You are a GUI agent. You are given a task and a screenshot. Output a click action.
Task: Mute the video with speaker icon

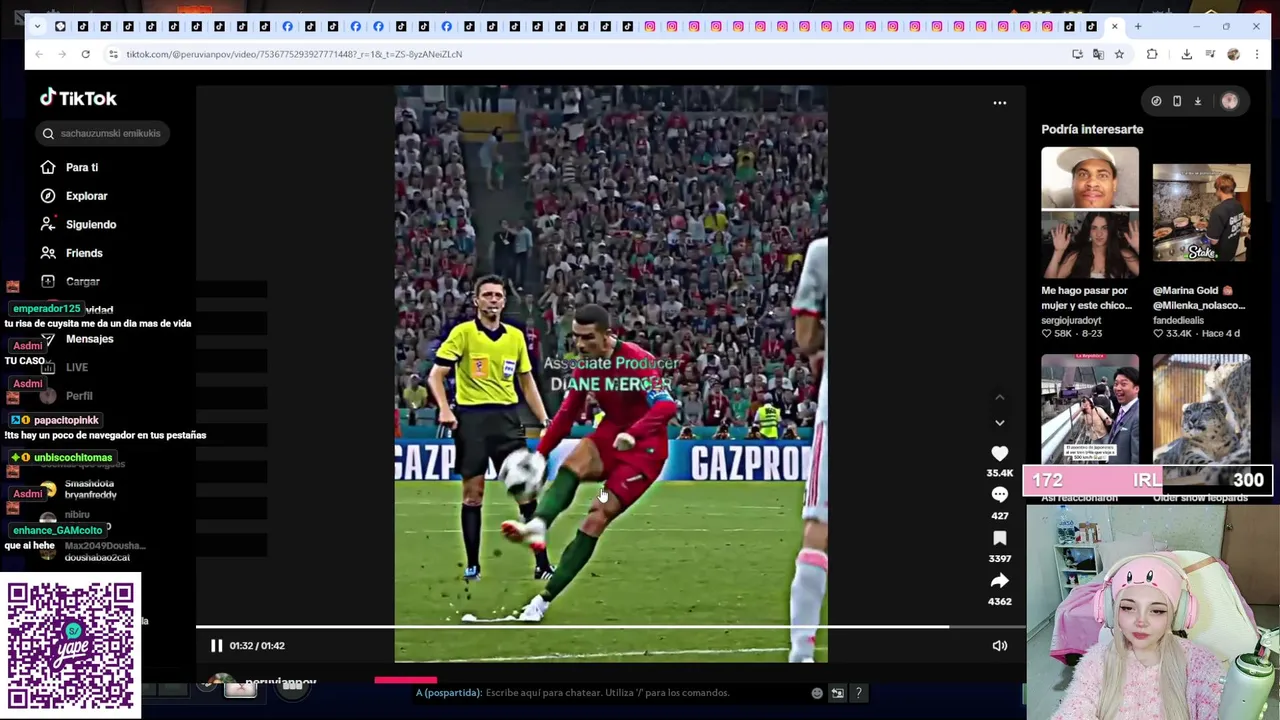(x=999, y=646)
